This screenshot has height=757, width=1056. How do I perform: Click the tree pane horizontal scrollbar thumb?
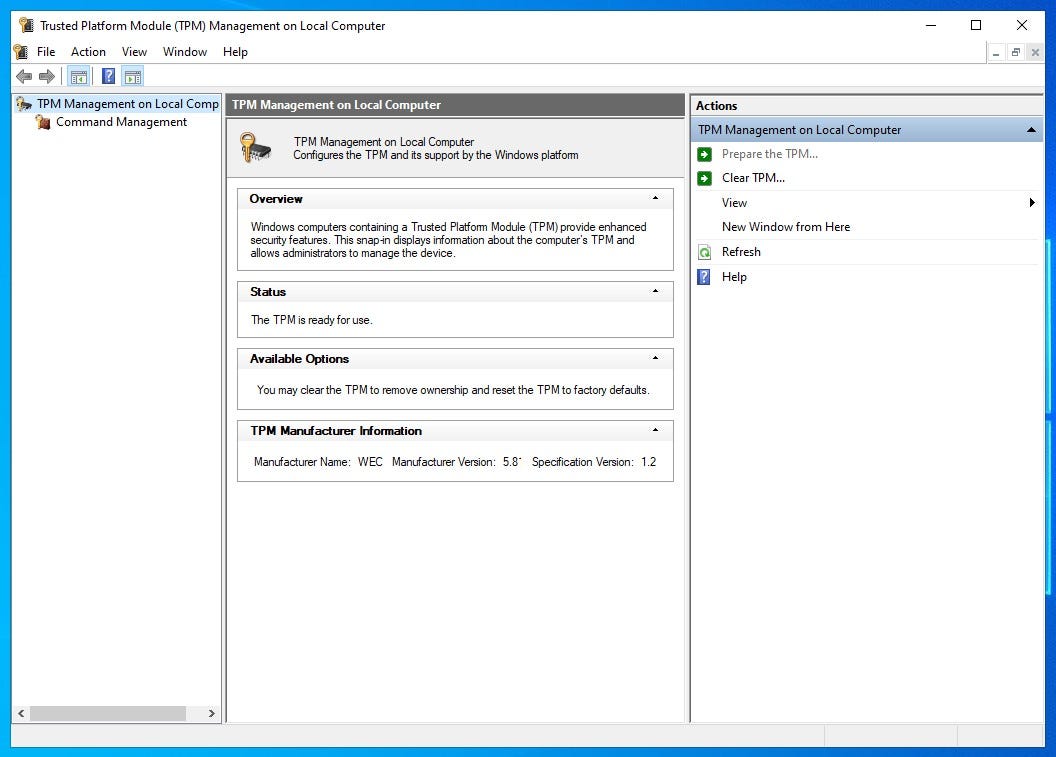108,713
